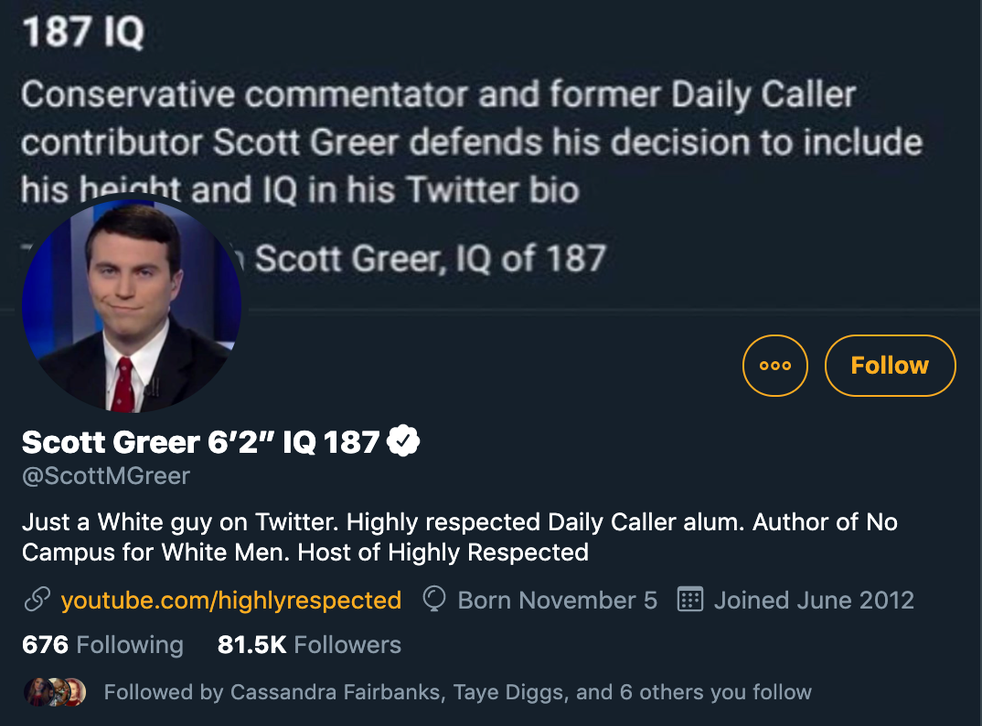This screenshot has width=982, height=726.
Task: Open the "Followed by Cassandra Fairbanks" mutuals link
Action: (x=457, y=691)
